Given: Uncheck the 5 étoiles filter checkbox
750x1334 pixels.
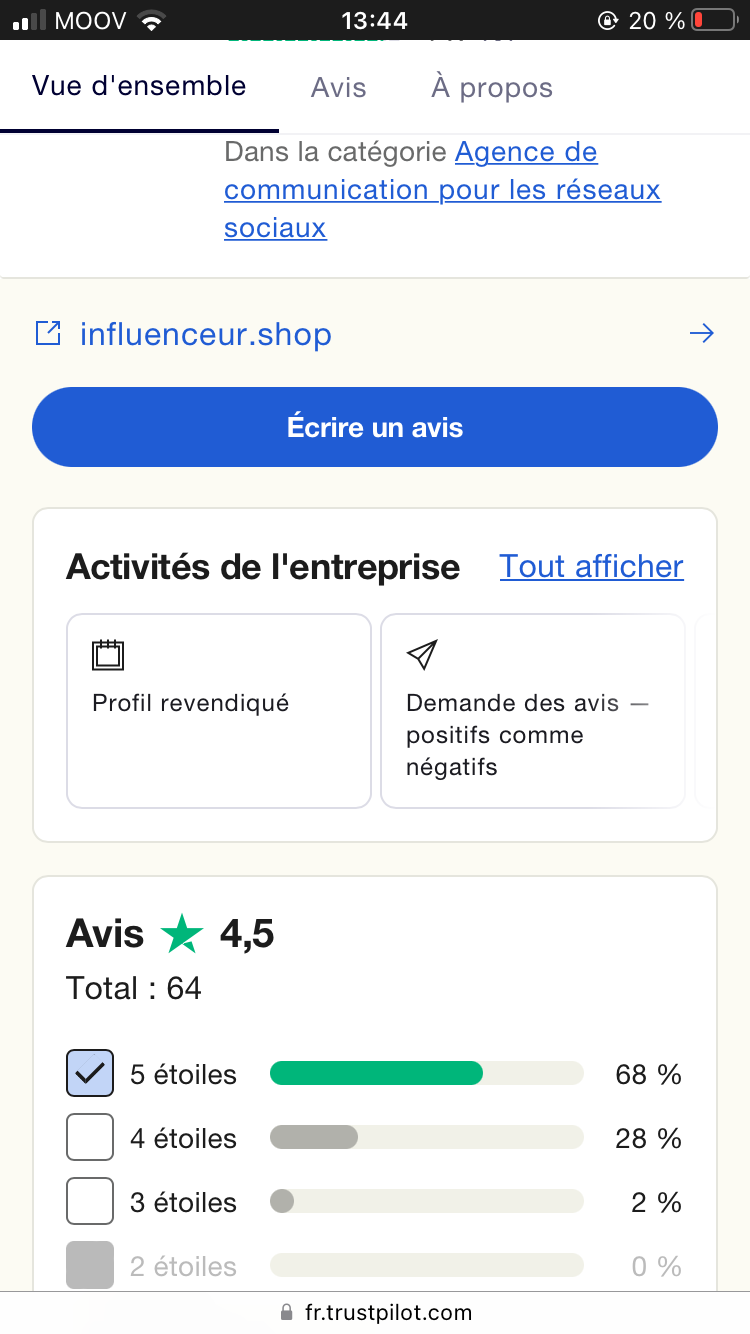Looking at the screenshot, I should point(90,1074).
